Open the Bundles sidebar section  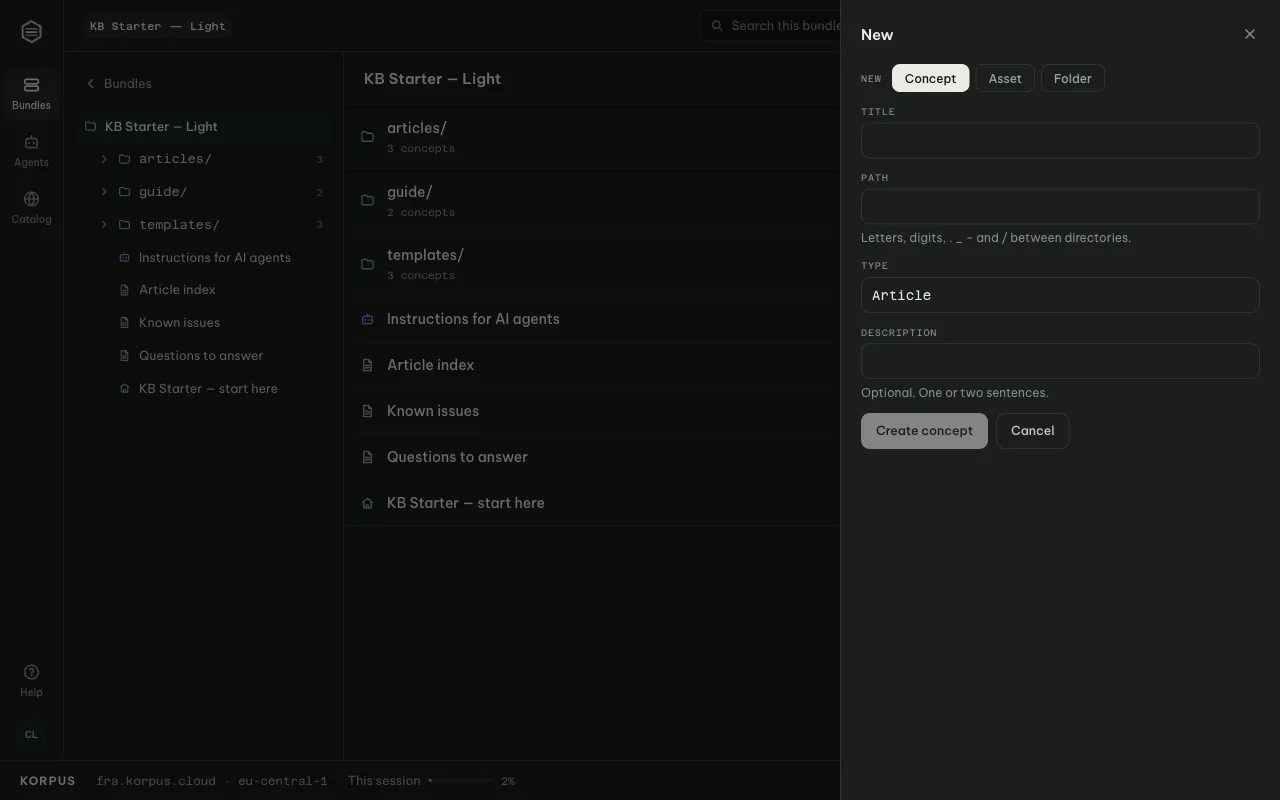(x=31, y=94)
